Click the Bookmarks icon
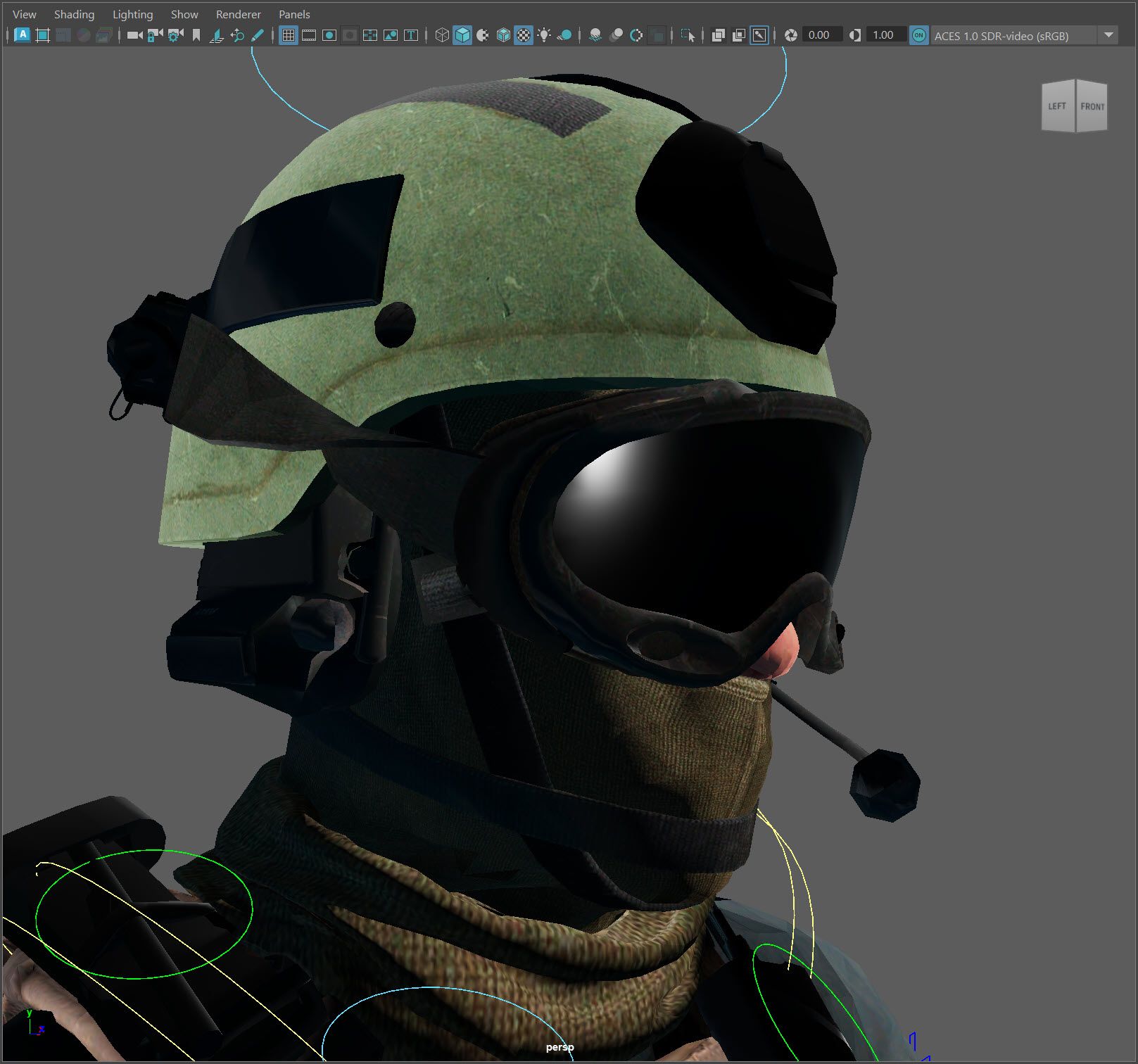This screenshot has width=1138, height=1064. point(196,34)
